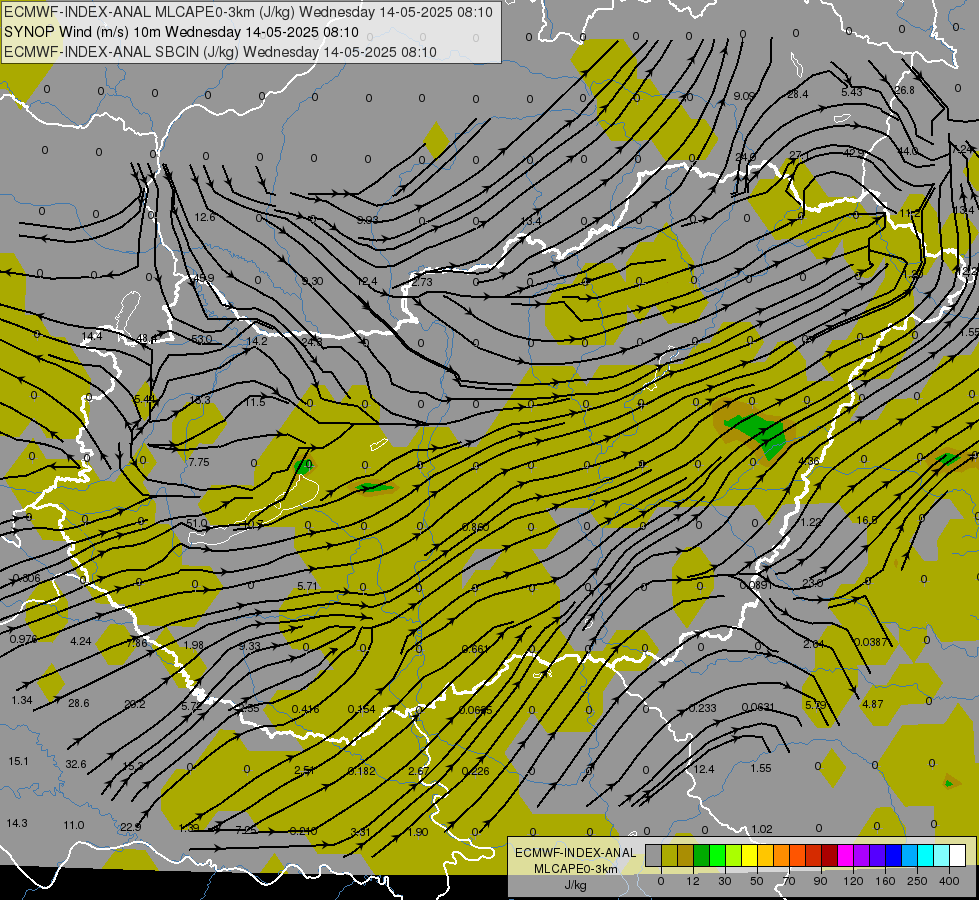This screenshot has width=979, height=900.
Task: Click the 28.4 data value
Action: coord(797,94)
